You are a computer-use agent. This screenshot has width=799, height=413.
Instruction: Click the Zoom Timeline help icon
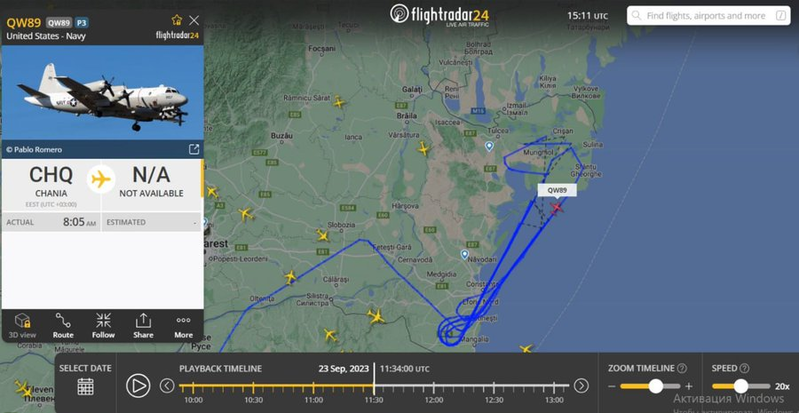(x=682, y=368)
